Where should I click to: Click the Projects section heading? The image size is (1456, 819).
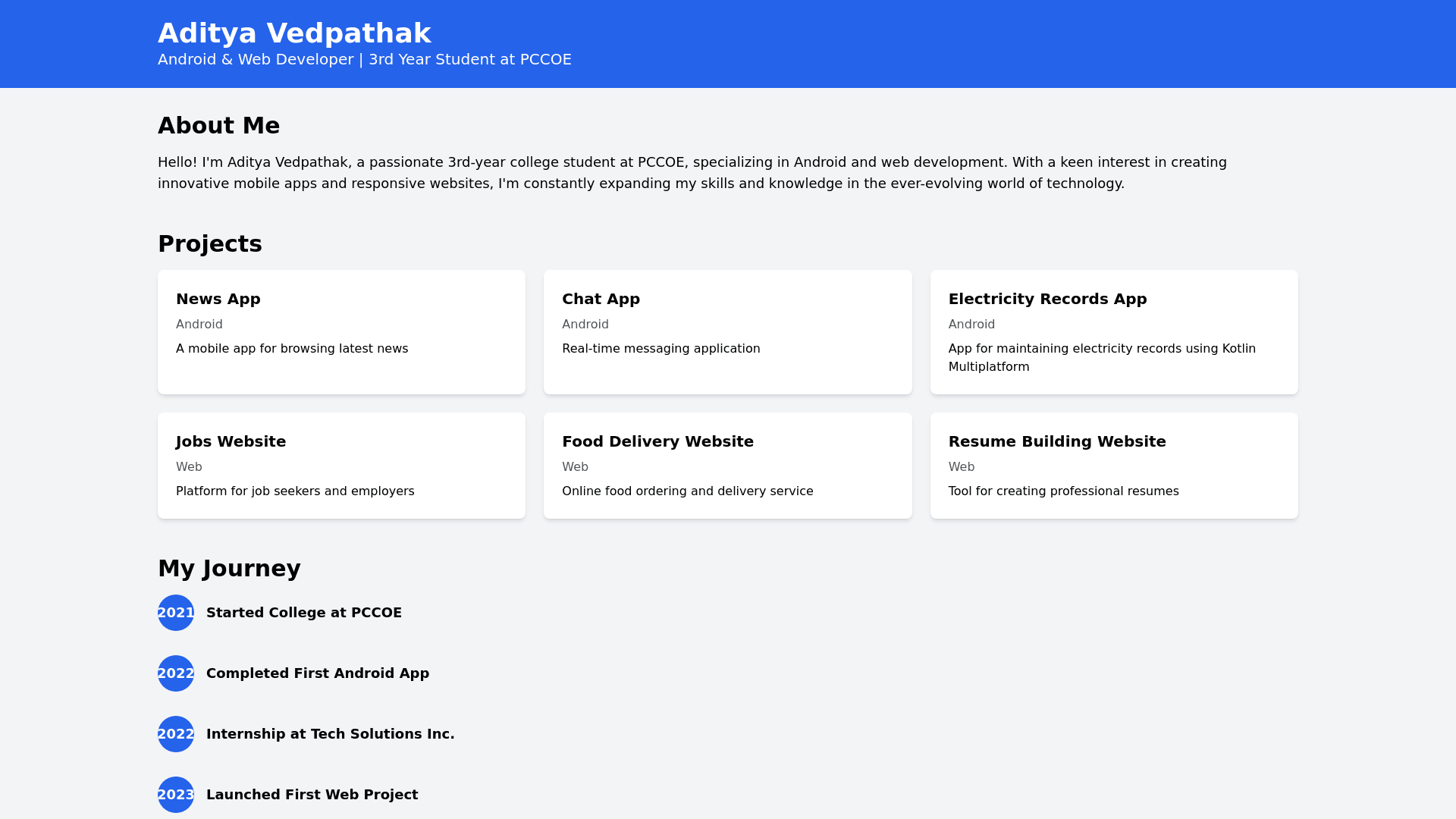coord(210,244)
